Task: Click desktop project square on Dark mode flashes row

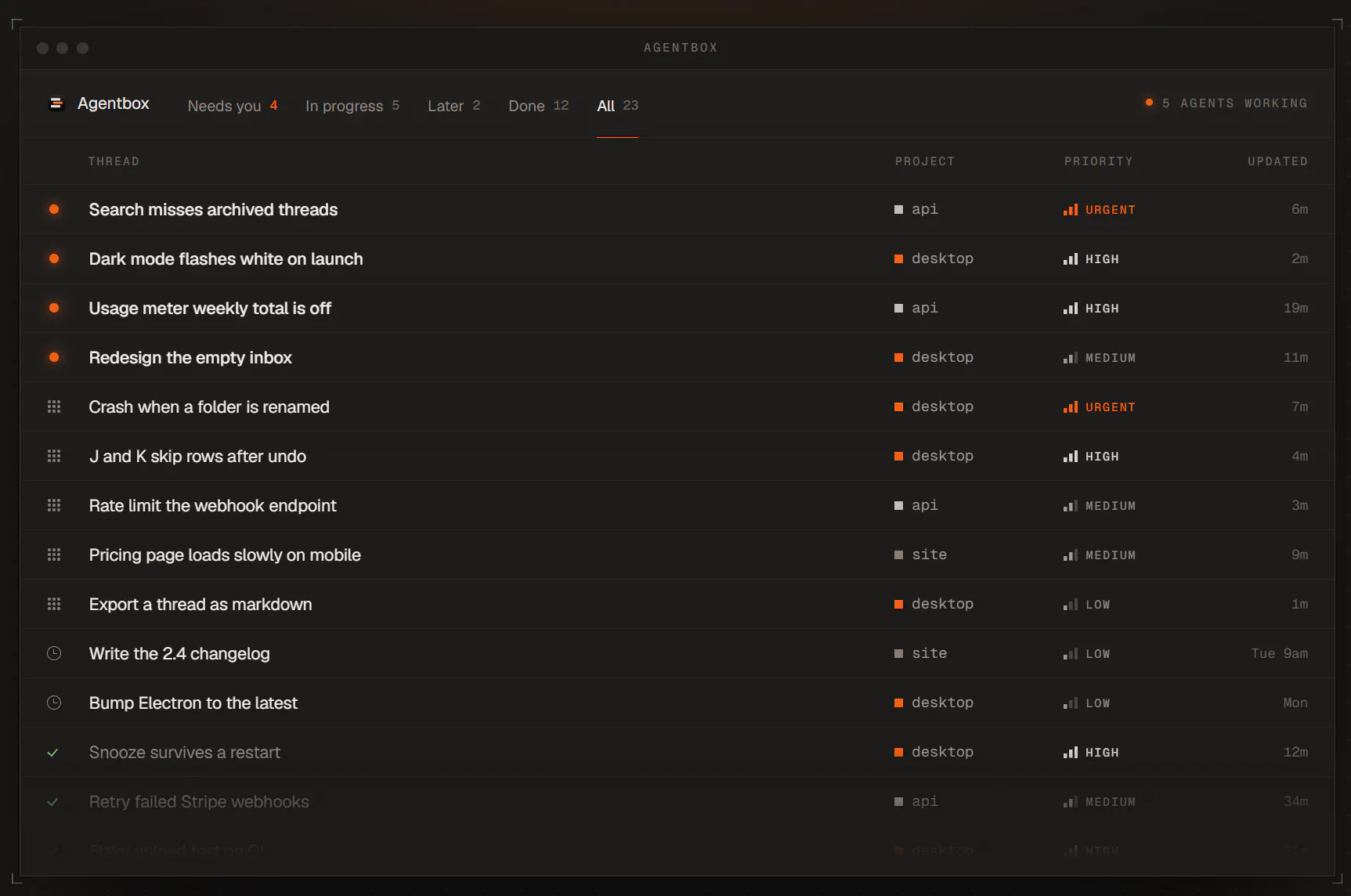Action: point(898,258)
